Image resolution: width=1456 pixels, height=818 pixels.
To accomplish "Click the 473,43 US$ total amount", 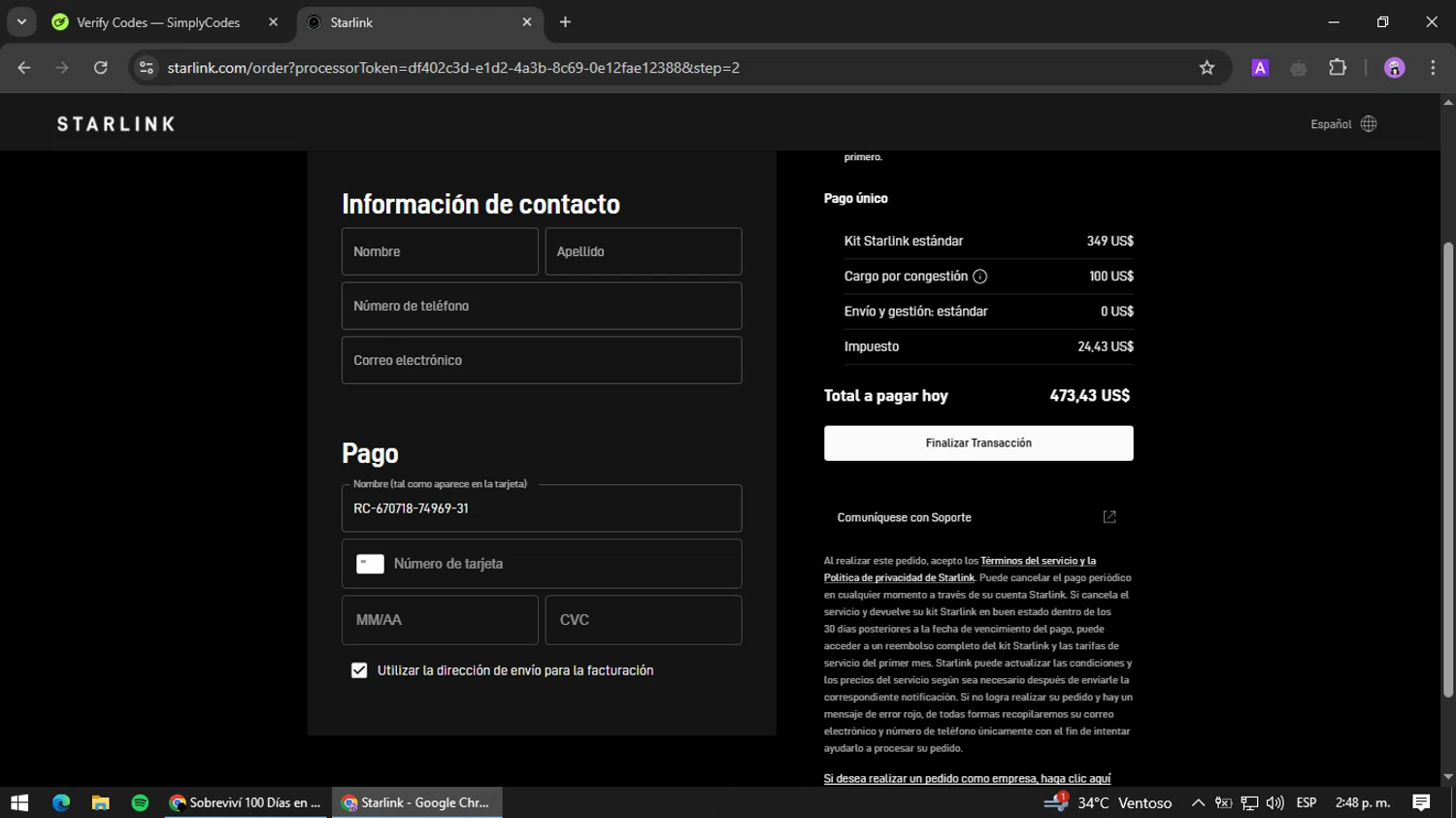I will point(1089,396).
